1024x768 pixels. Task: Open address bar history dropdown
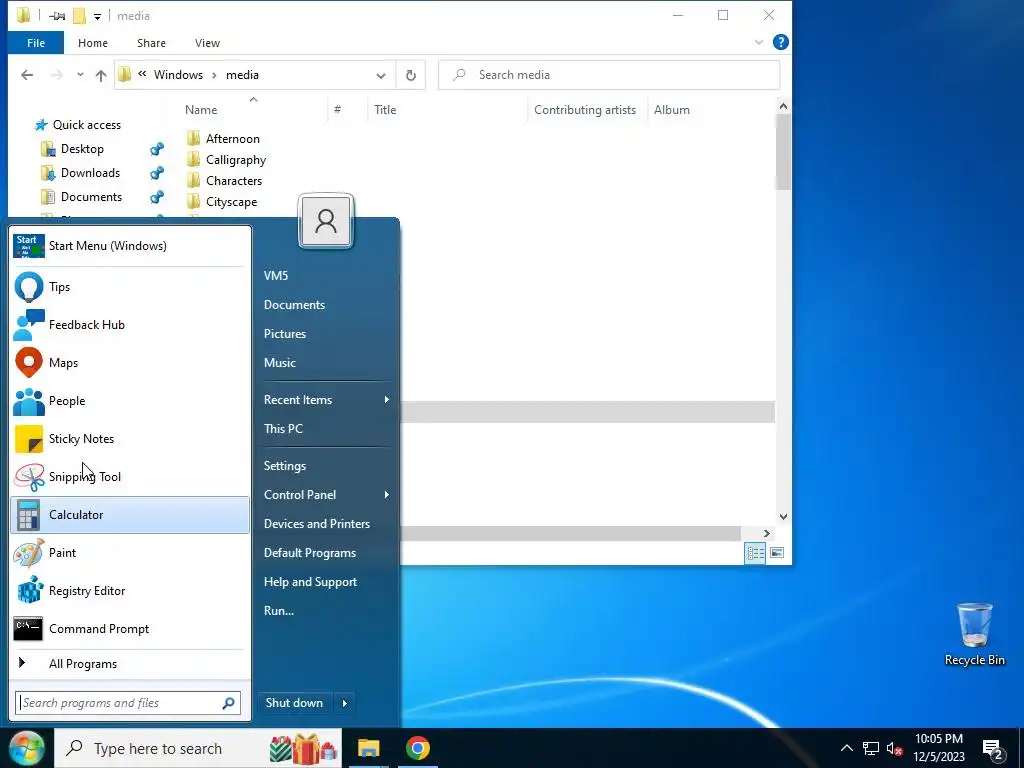click(381, 75)
